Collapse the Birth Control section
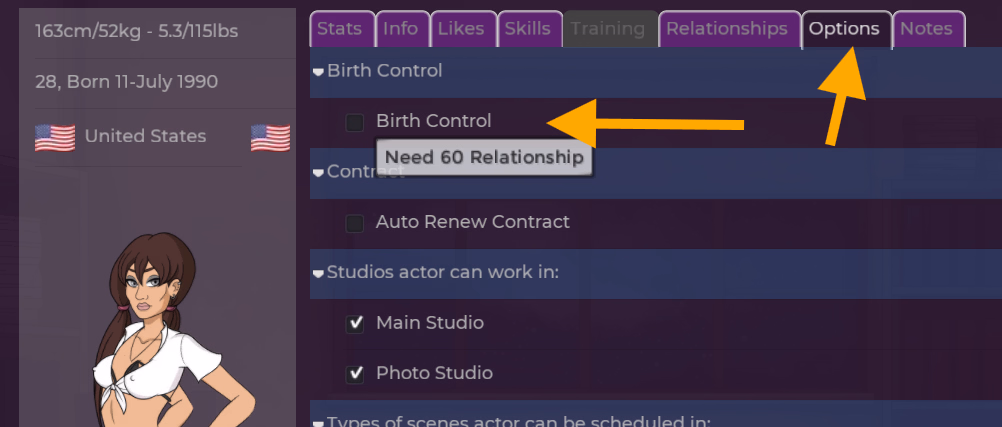 [319, 72]
